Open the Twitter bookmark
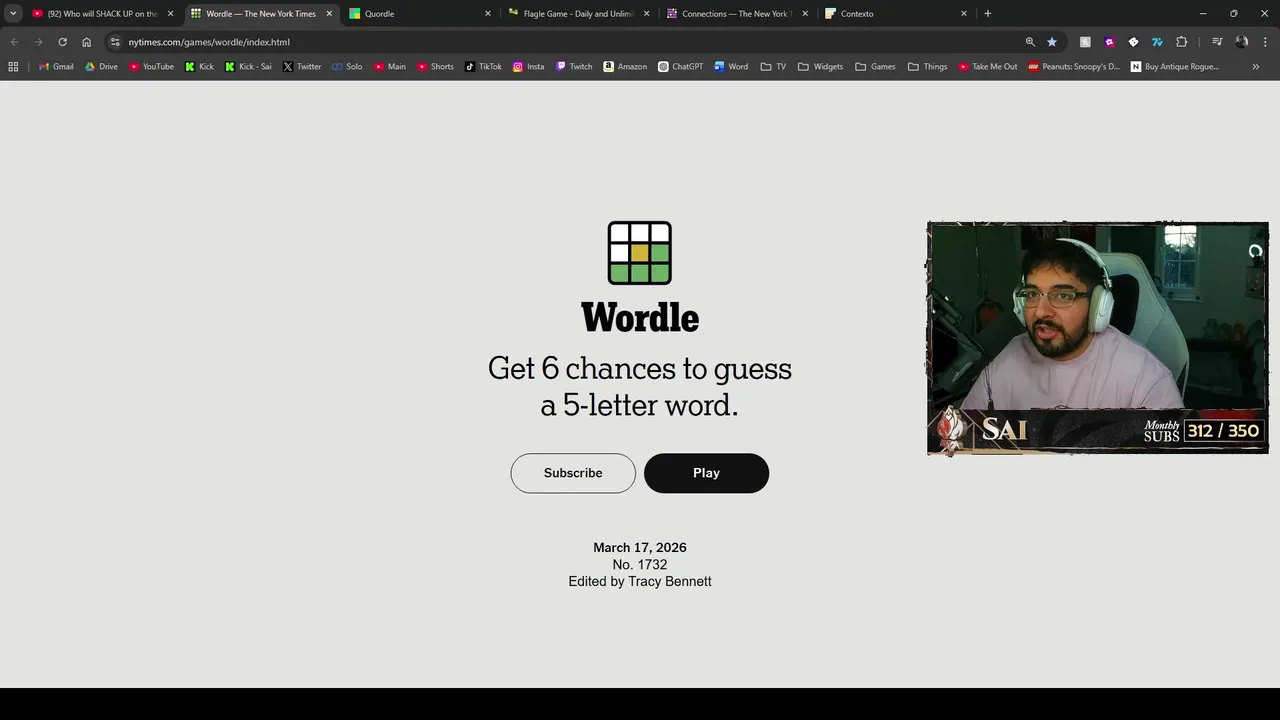The width and height of the screenshot is (1280, 720). point(302,67)
